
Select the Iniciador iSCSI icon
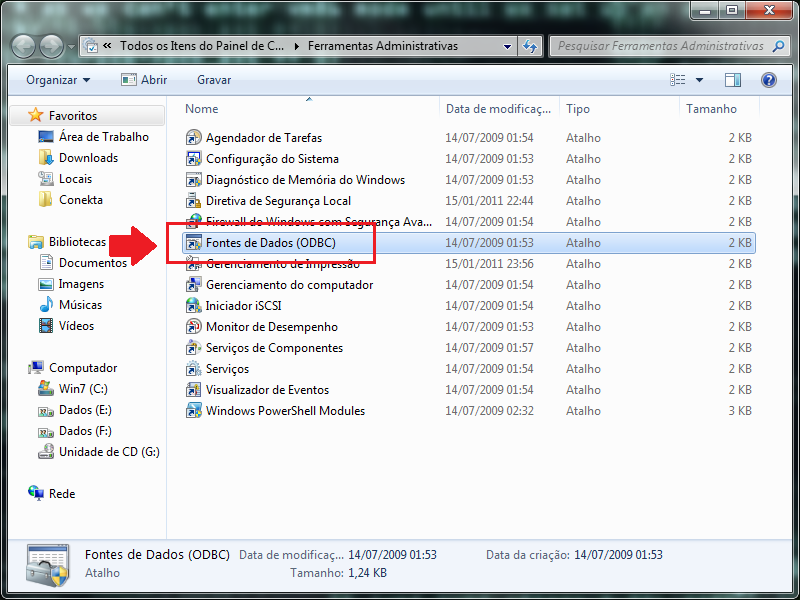coord(193,306)
